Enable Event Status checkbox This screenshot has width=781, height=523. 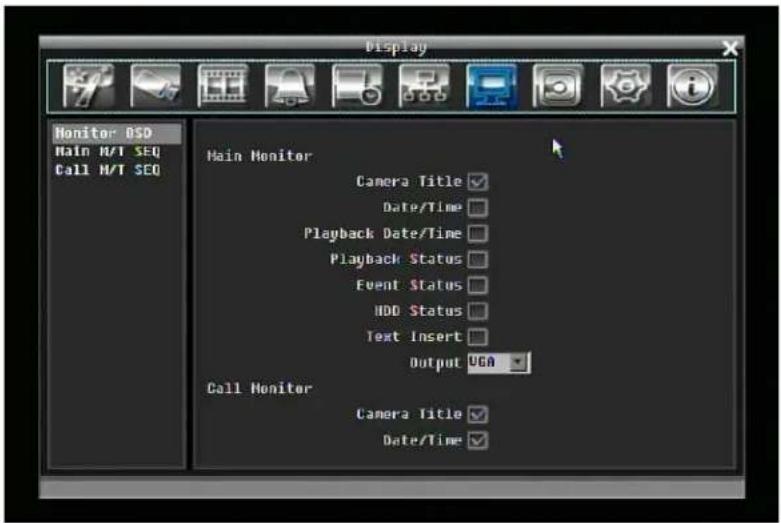[x=478, y=285]
